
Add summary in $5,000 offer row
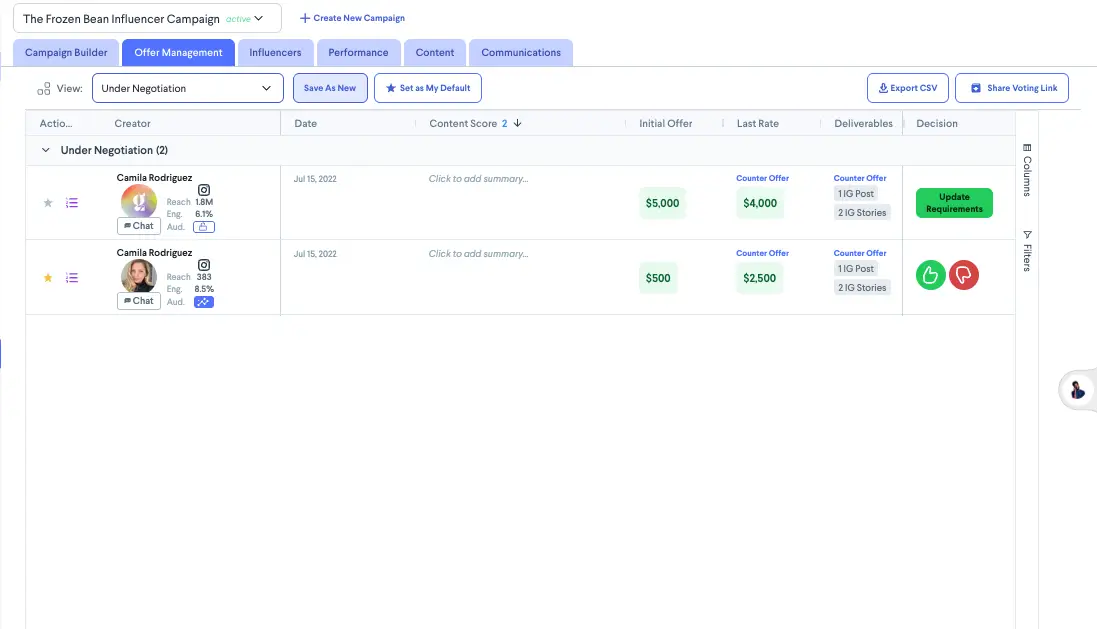pos(479,178)
